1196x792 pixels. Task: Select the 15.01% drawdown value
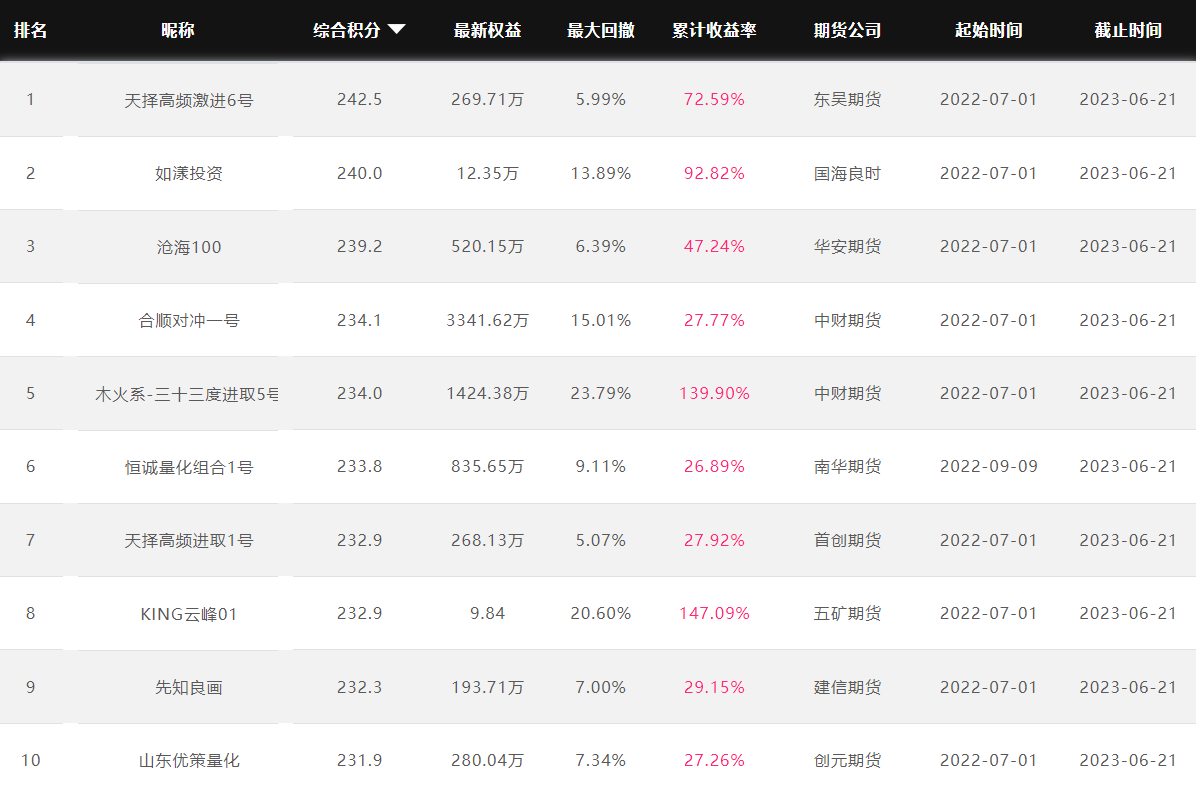tap(601, 320)
